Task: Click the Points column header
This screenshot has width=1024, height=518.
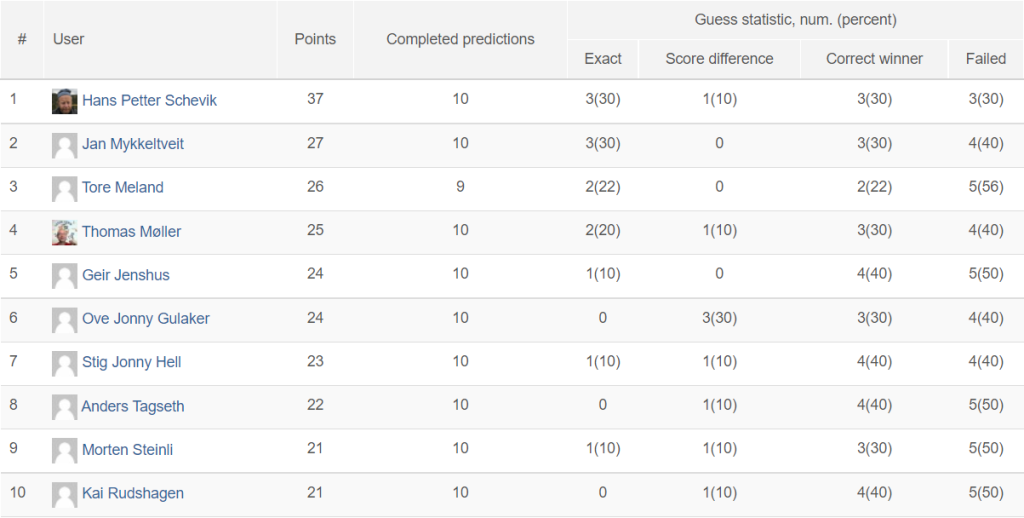Action: coord(315,39)
